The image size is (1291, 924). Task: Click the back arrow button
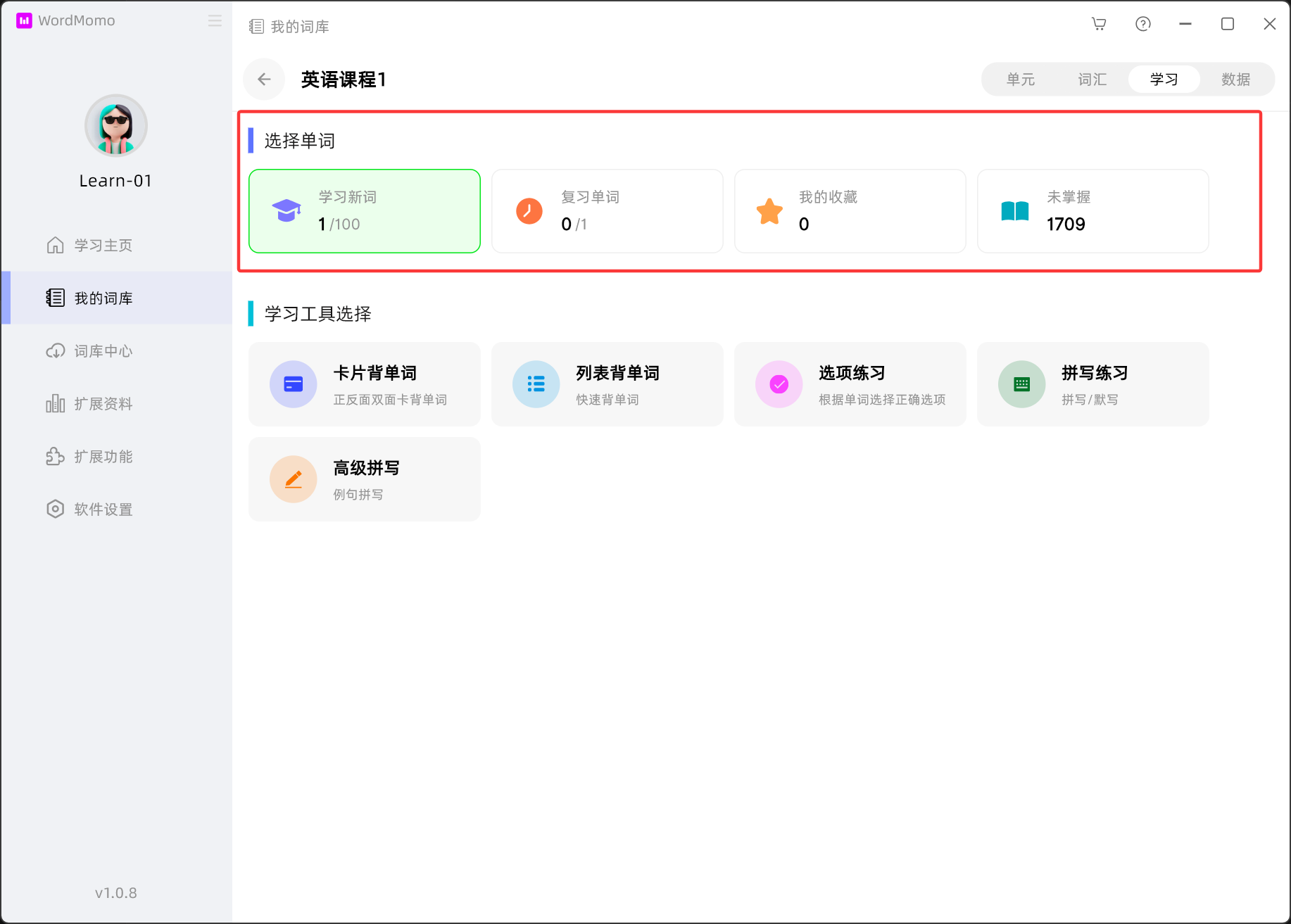pos(264,80)
